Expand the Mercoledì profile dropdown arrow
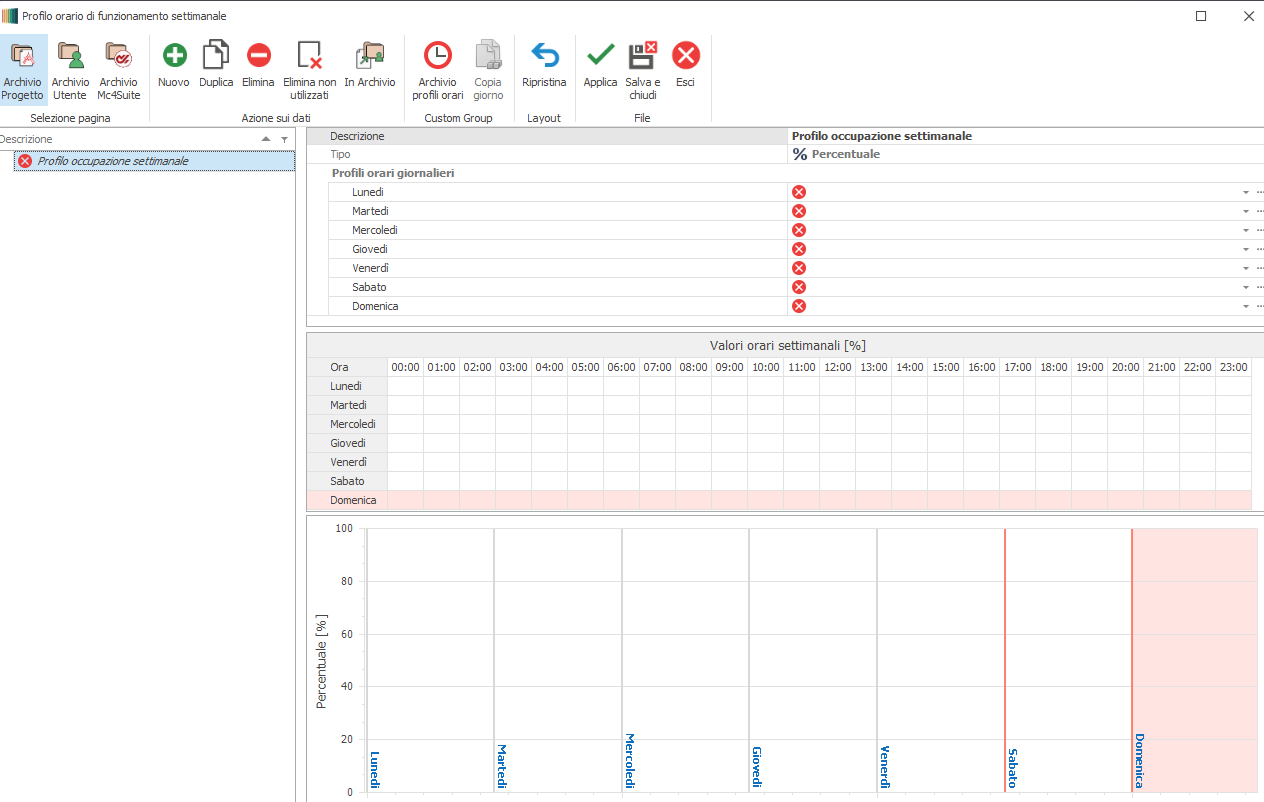The height and width of the screenshot is (802, 1264). tap(1246, 230)
